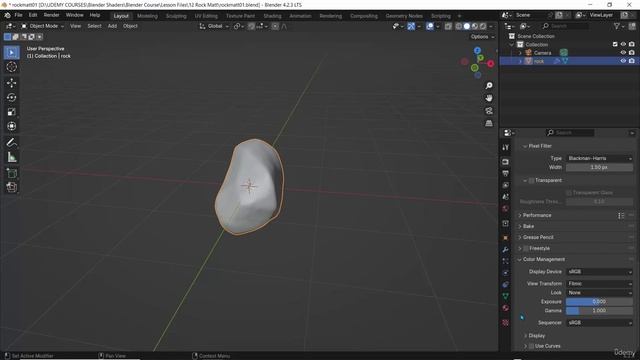Switch to Solid viewport shading

tap(467, 26)
